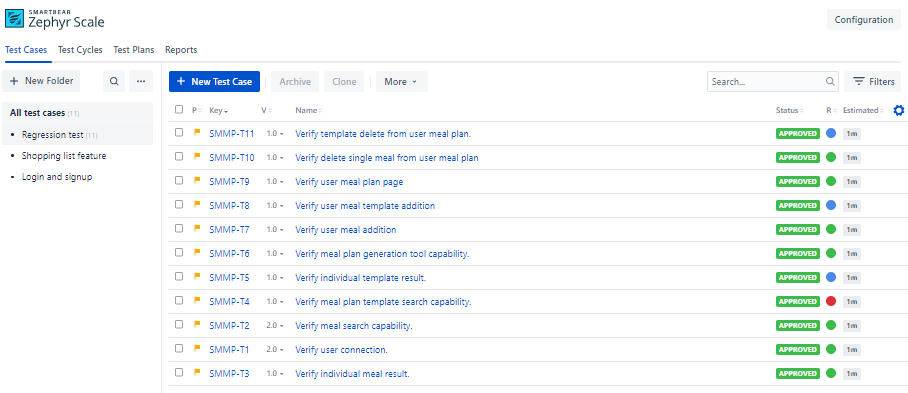Image resolution: width=908 pixels, height=393 pixels.
Task: Open the More dropdown menu
Action: click(x=401, y=82)
